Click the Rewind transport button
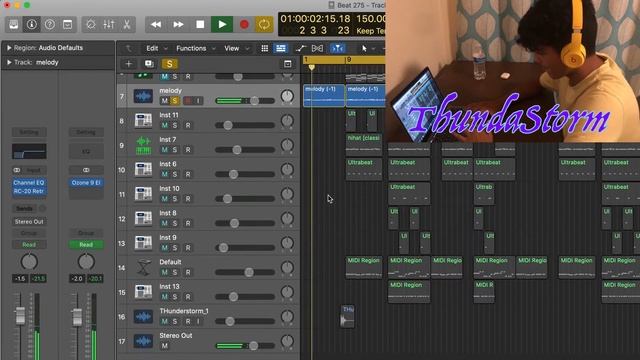640x360 pixels. [156, 25]
